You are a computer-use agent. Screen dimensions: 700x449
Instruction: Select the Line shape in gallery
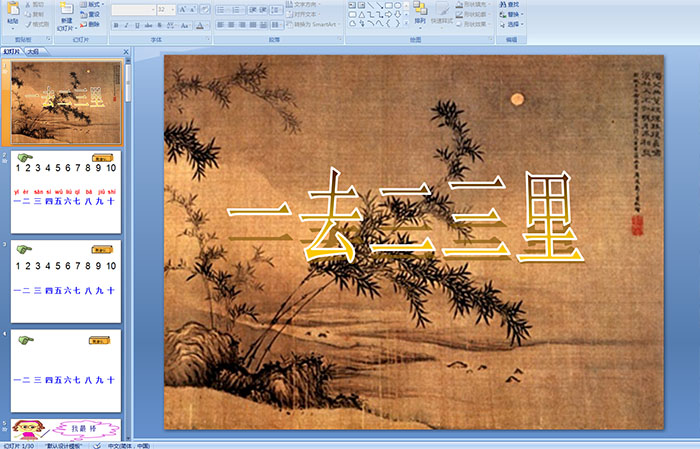point(371,5)
